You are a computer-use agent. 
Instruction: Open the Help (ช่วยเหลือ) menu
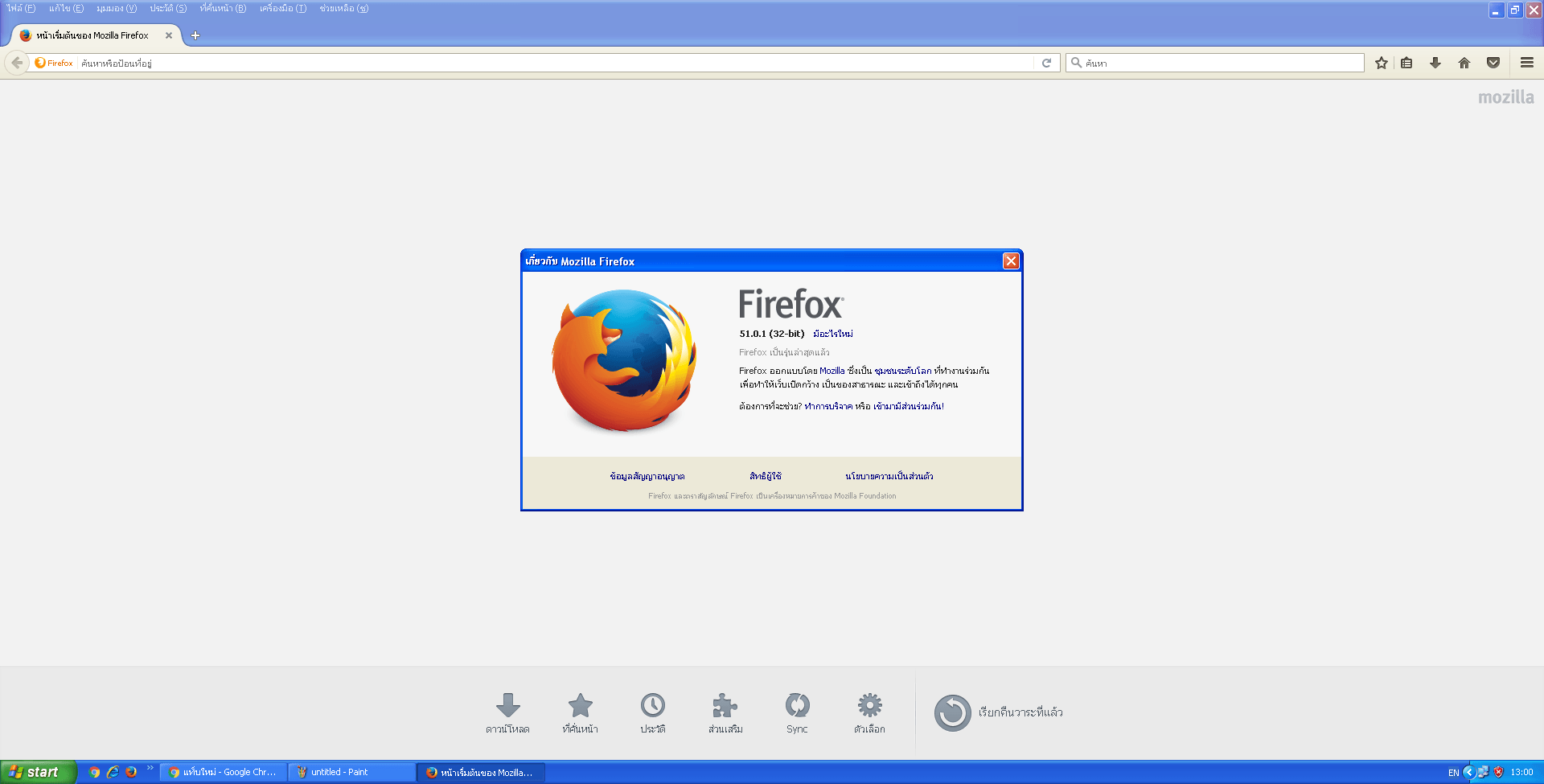(343, 8)
